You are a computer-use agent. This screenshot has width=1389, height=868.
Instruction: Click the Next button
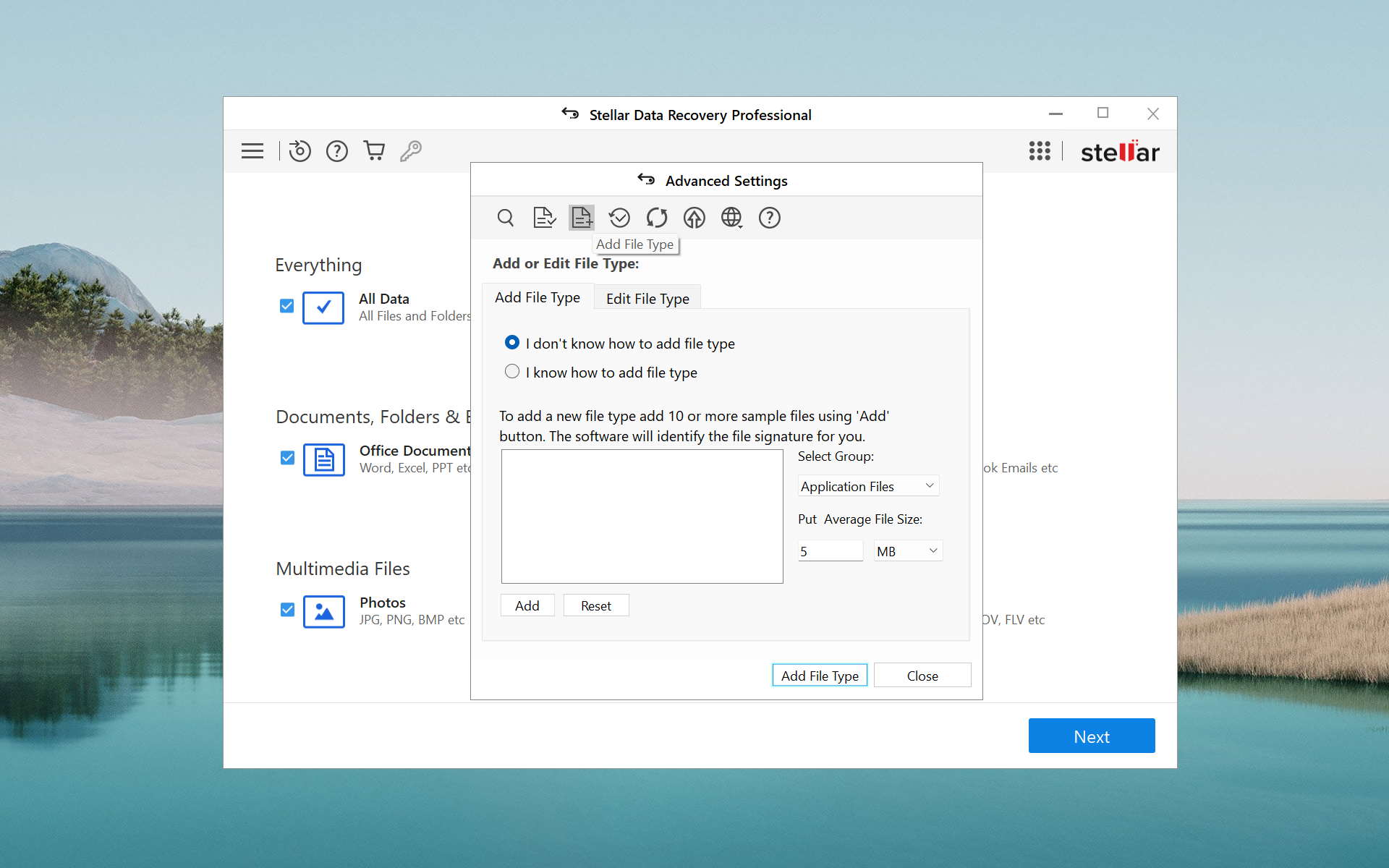pyautogui.click(x=1092, y=736)
